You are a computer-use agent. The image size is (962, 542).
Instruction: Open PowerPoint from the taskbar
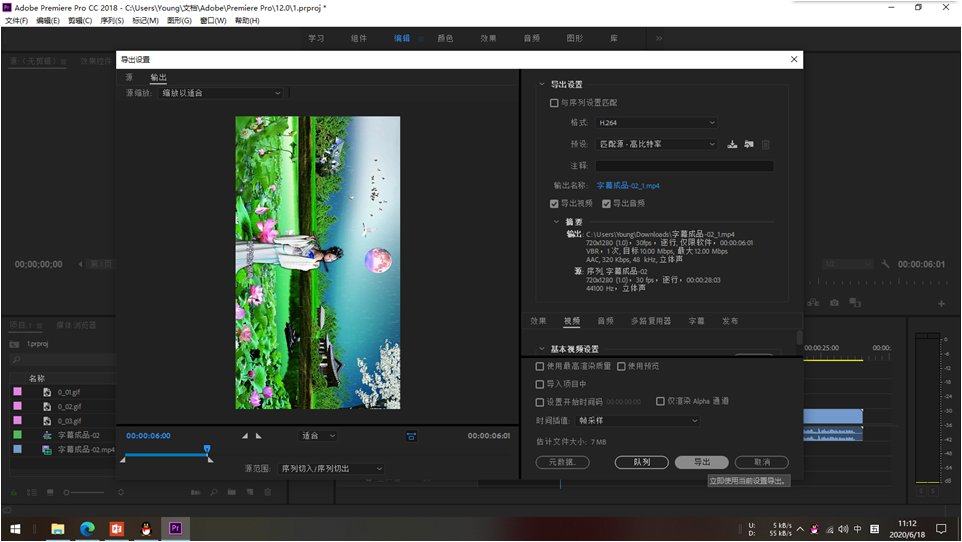pos(117,528)
